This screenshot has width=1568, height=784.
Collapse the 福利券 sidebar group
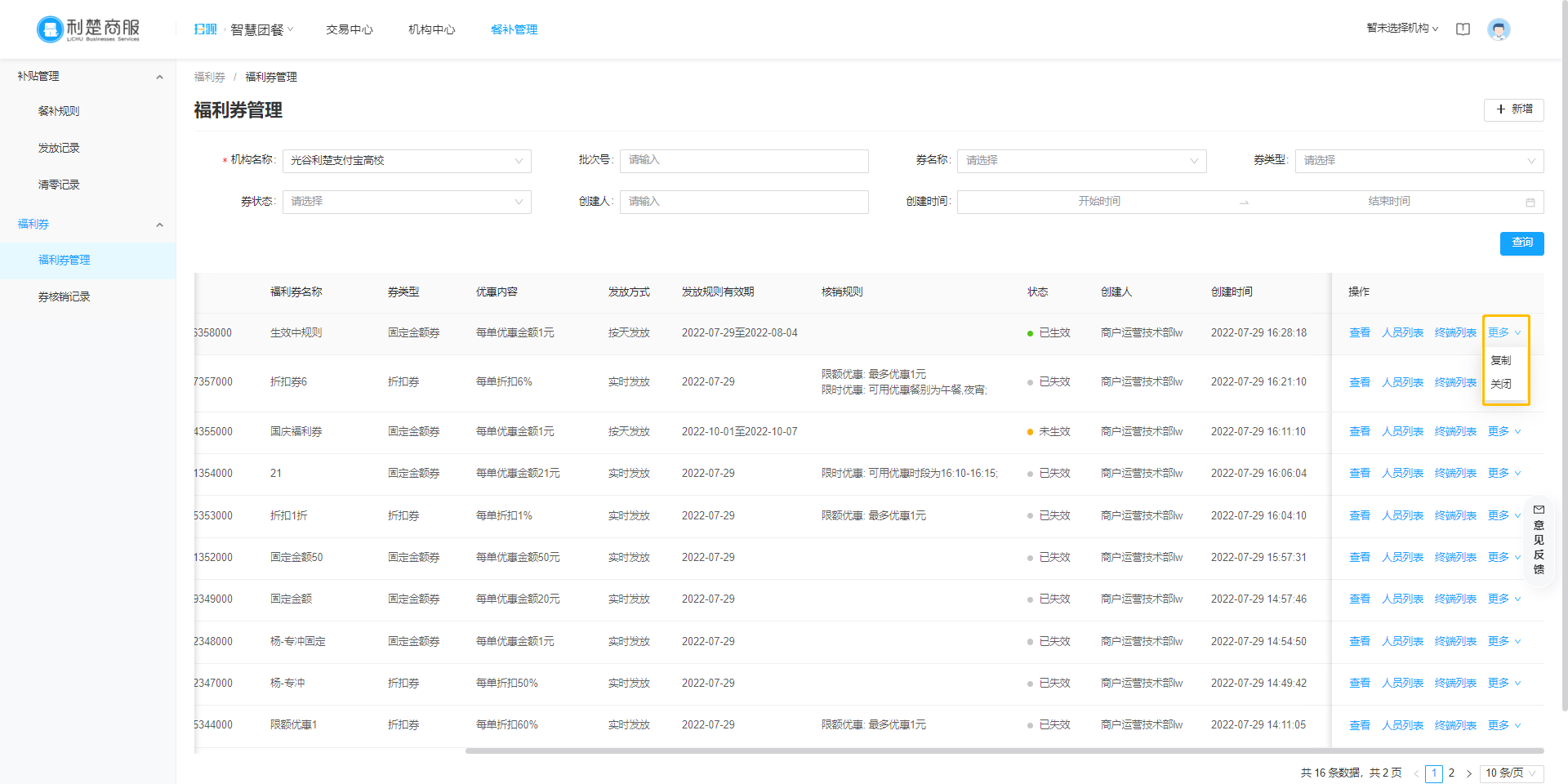(x=88, y=224)
